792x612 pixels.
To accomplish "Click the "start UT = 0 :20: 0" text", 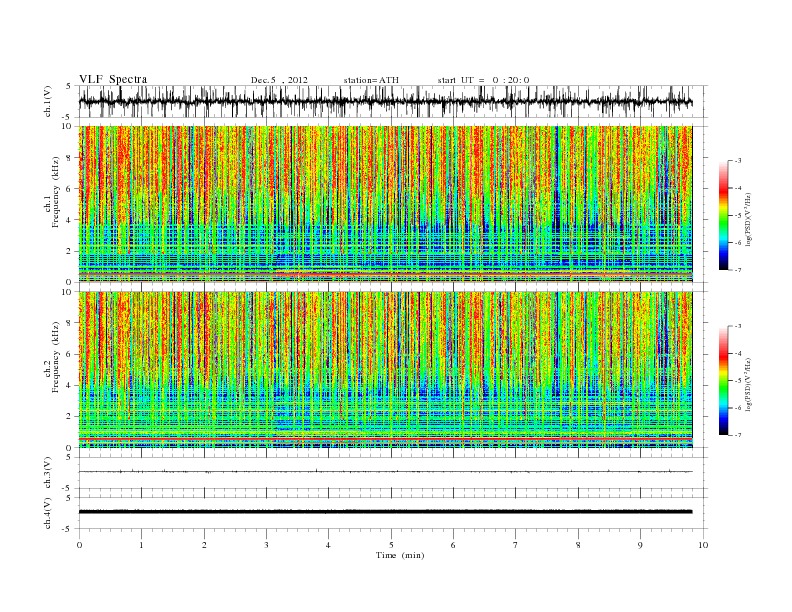I will pos(483,80).
